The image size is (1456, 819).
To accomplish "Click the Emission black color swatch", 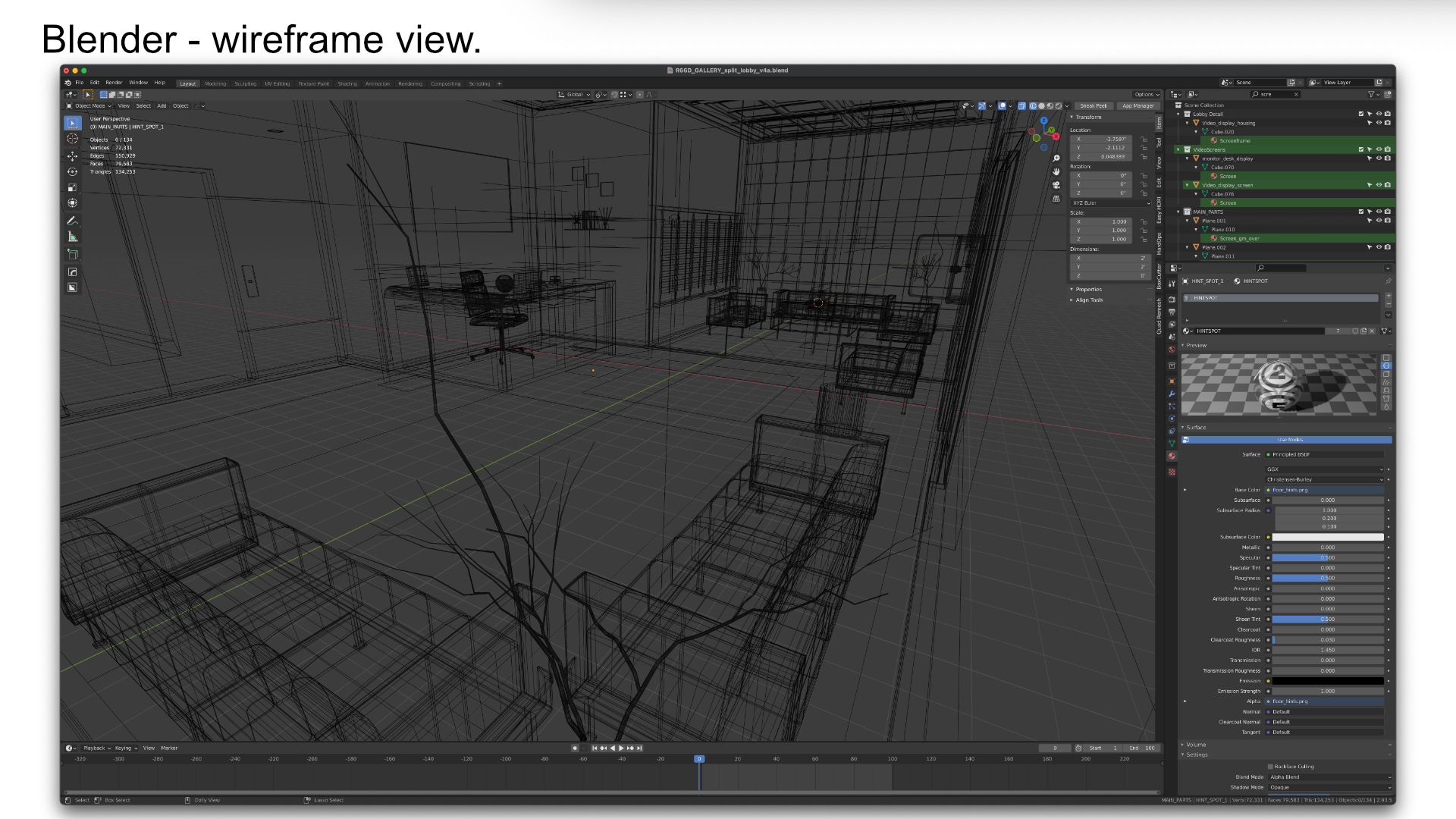I will (x=1328, y=681).
